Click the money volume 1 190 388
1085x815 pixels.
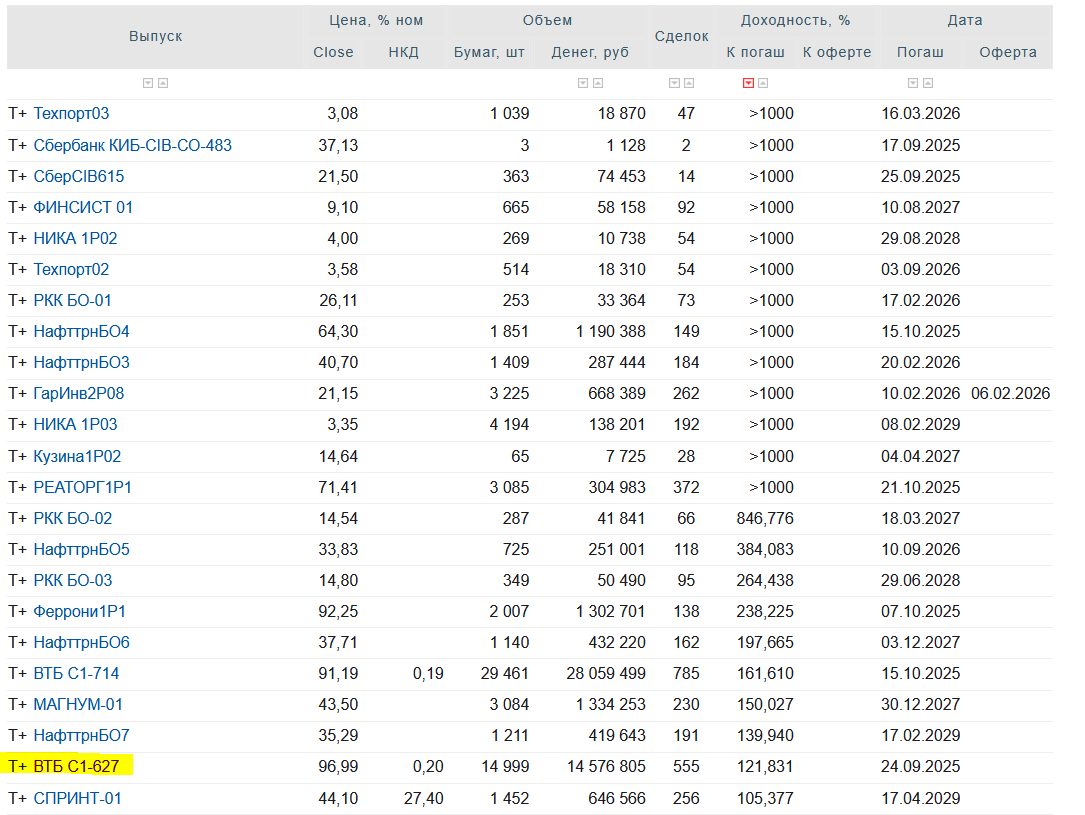[611, 332]
